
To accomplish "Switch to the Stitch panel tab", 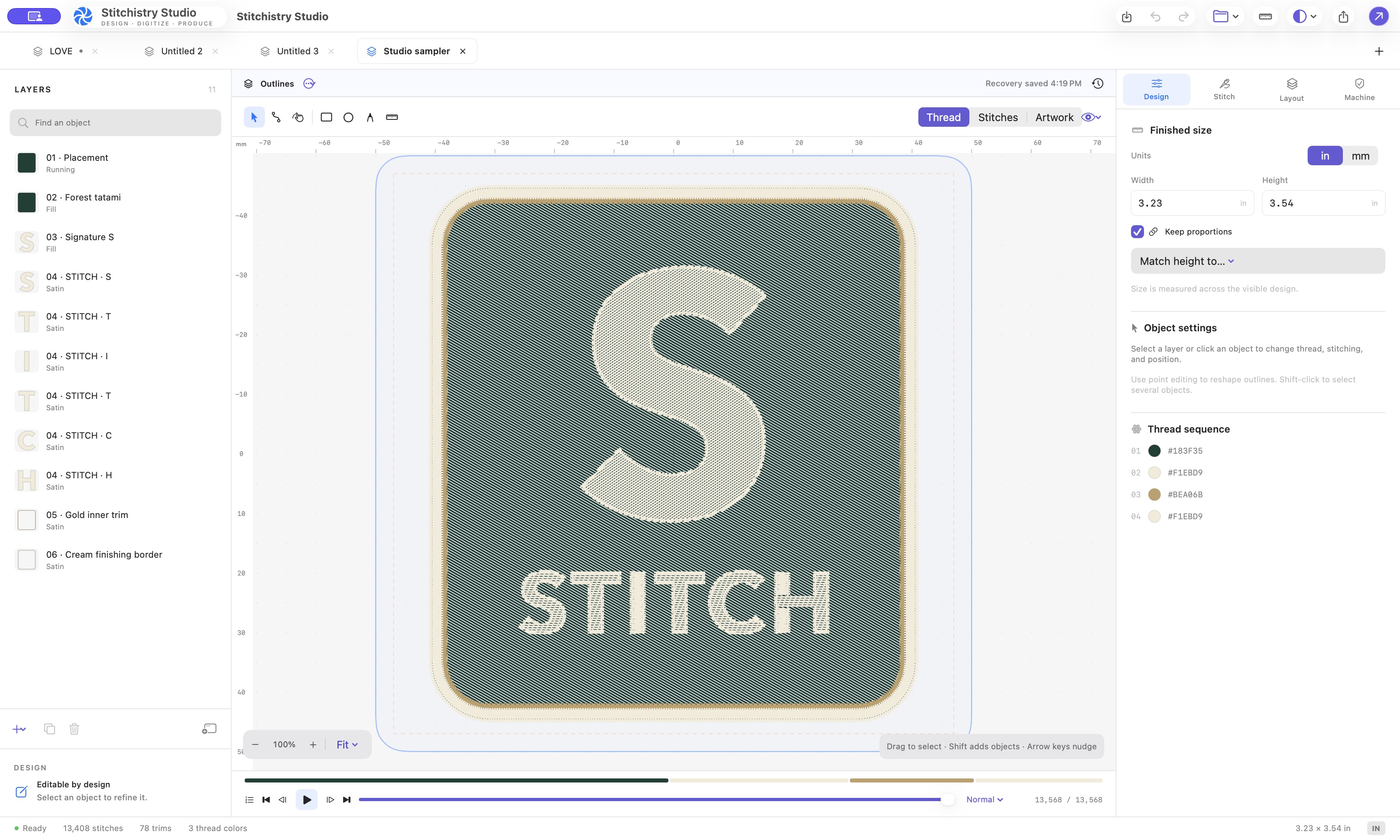I will point(1224,90).
